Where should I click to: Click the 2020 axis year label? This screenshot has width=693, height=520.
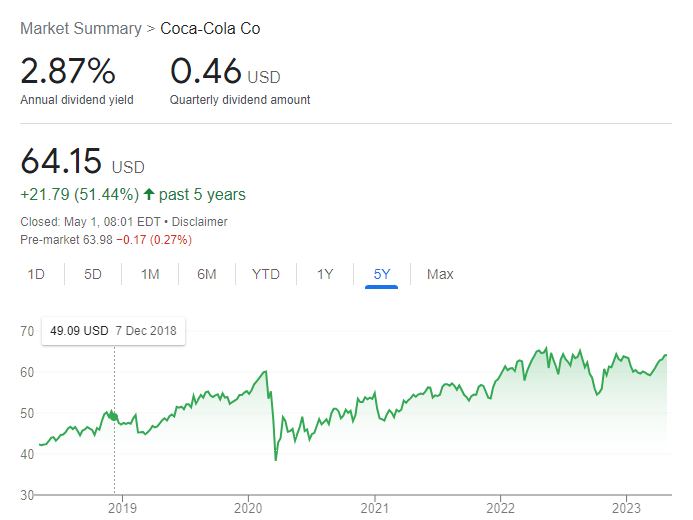(248, 508)
